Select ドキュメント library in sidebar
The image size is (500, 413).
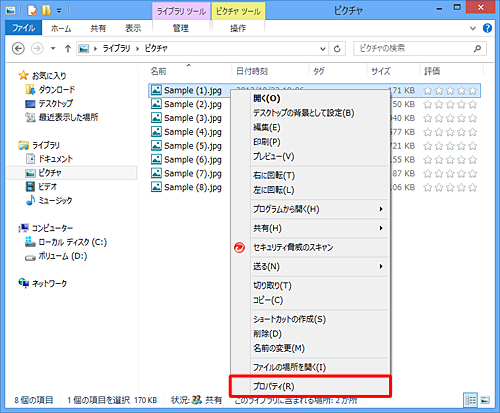[x=49, y=159]
